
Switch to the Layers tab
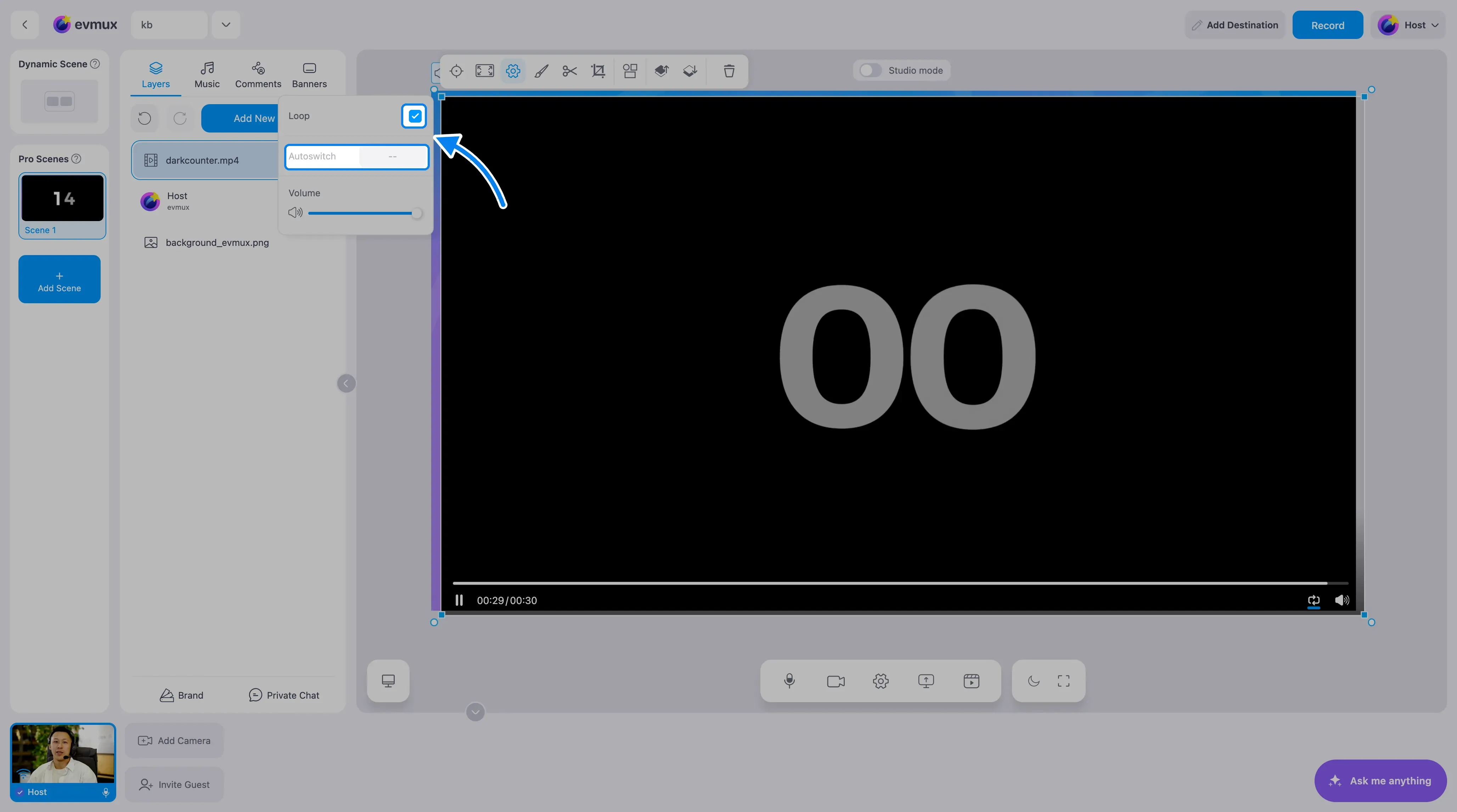[x=156, y=75]
